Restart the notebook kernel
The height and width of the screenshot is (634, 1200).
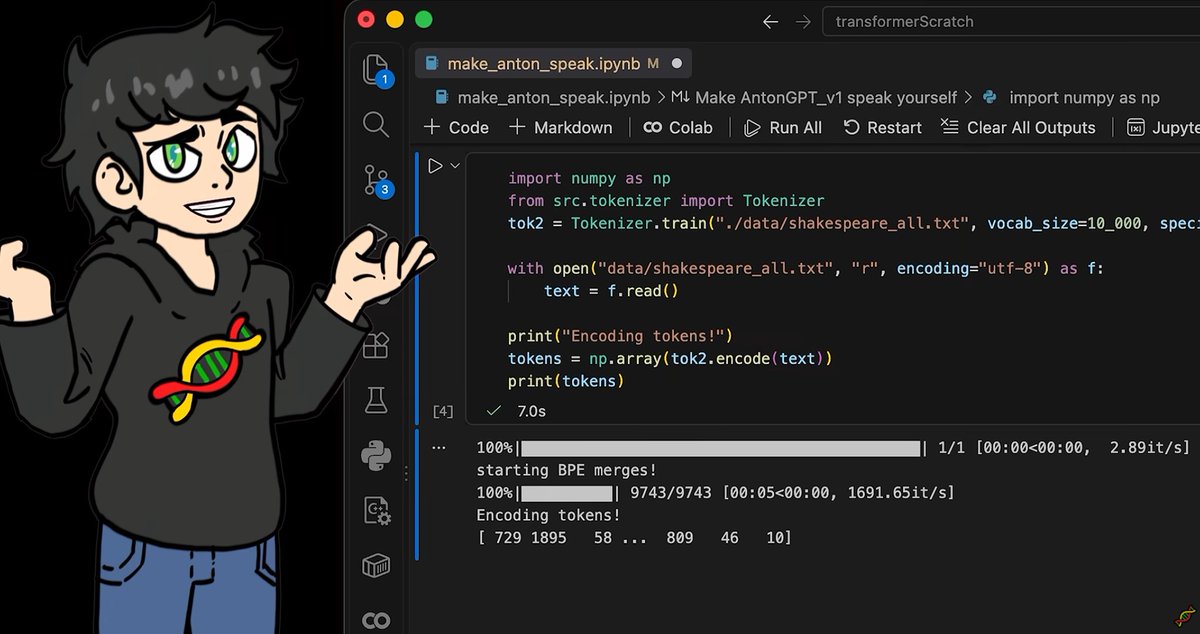(x=882, y=127)
